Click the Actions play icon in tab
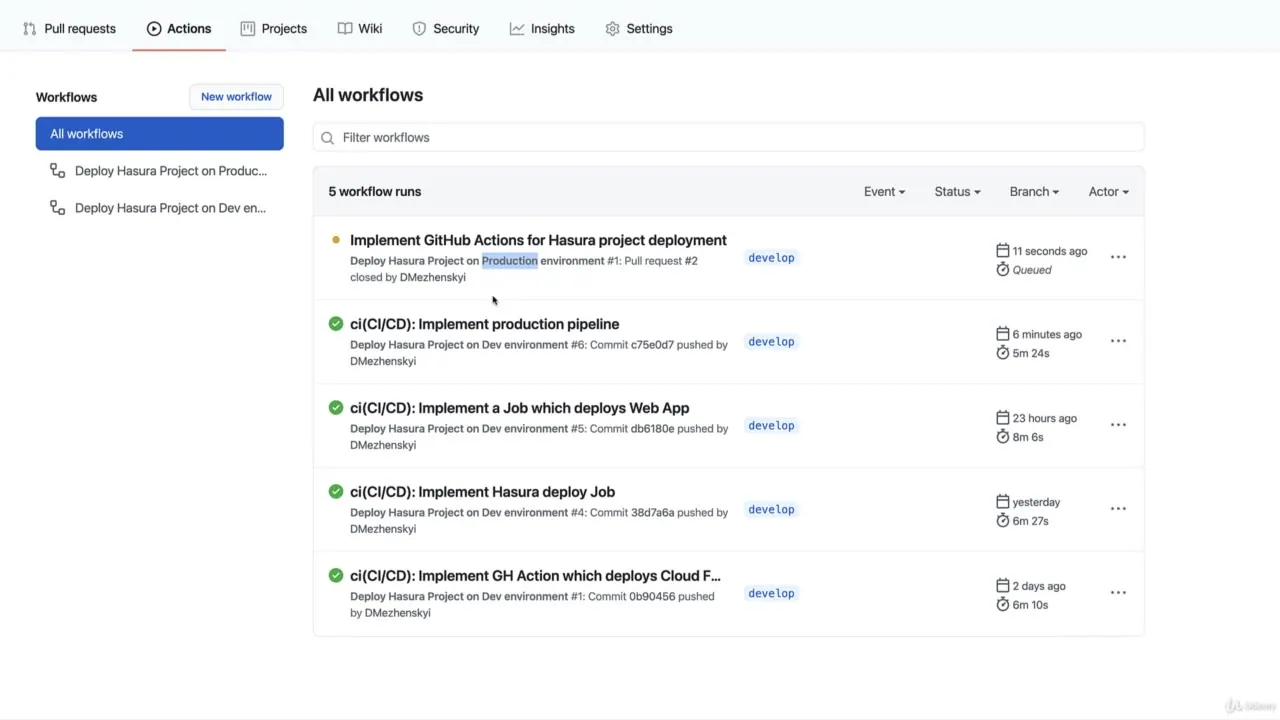Viewport: 1280px width, 720px height. [154, 29]
